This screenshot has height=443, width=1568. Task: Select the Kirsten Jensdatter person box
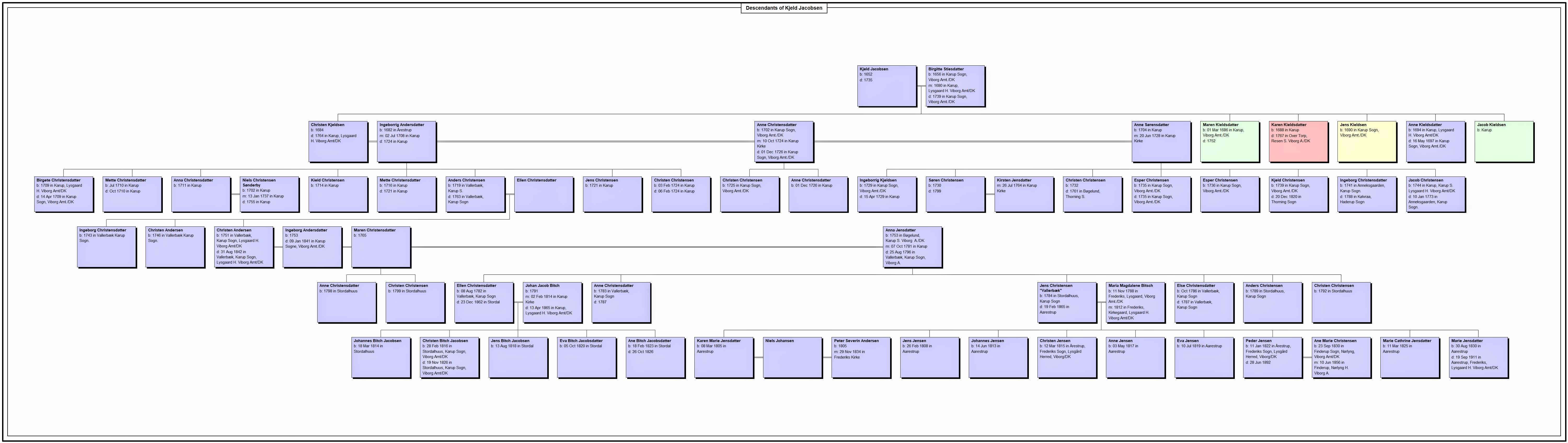click(1024, 194)
